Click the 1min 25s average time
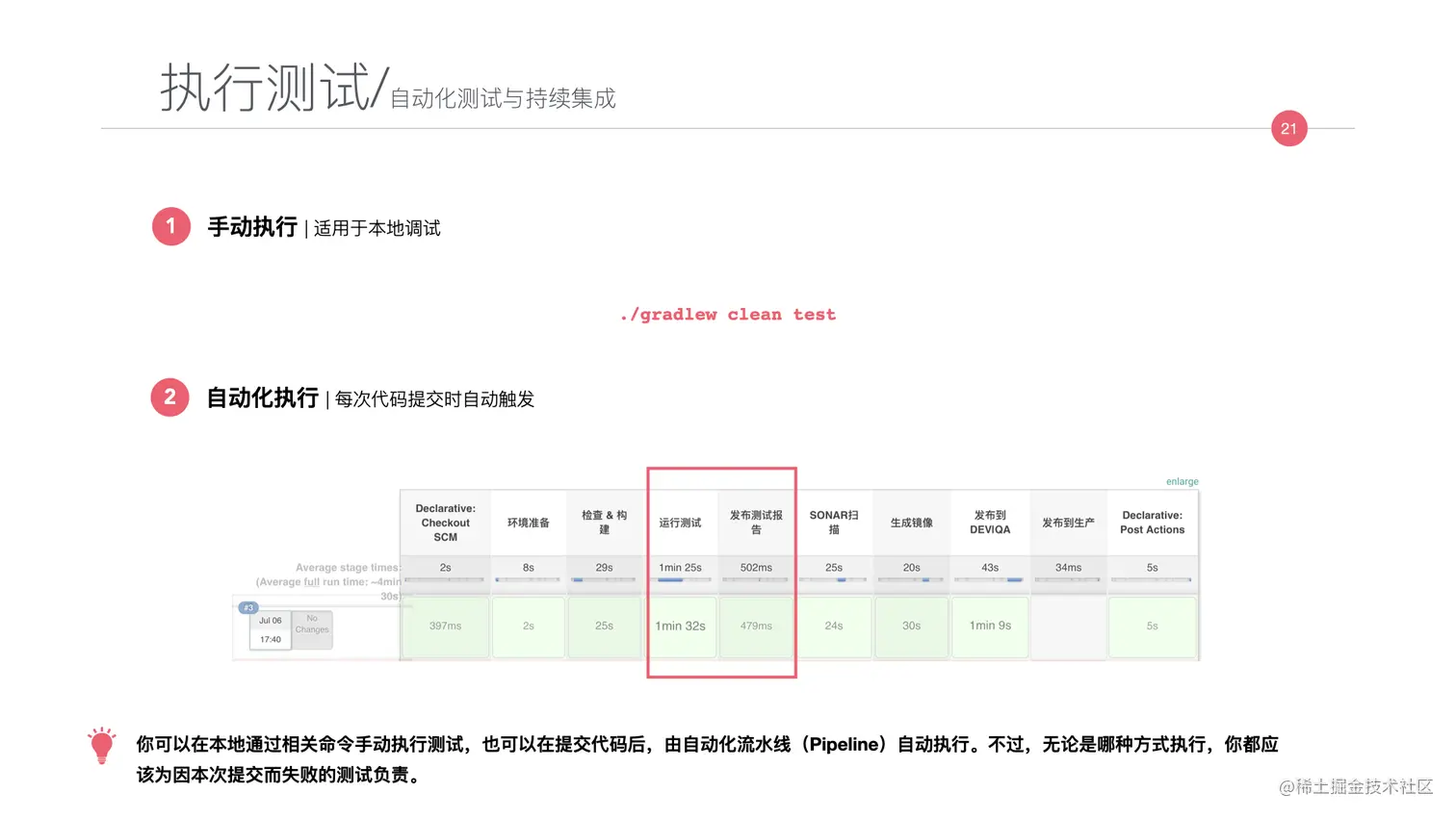The image size is (1456, 819). [680, 568]
